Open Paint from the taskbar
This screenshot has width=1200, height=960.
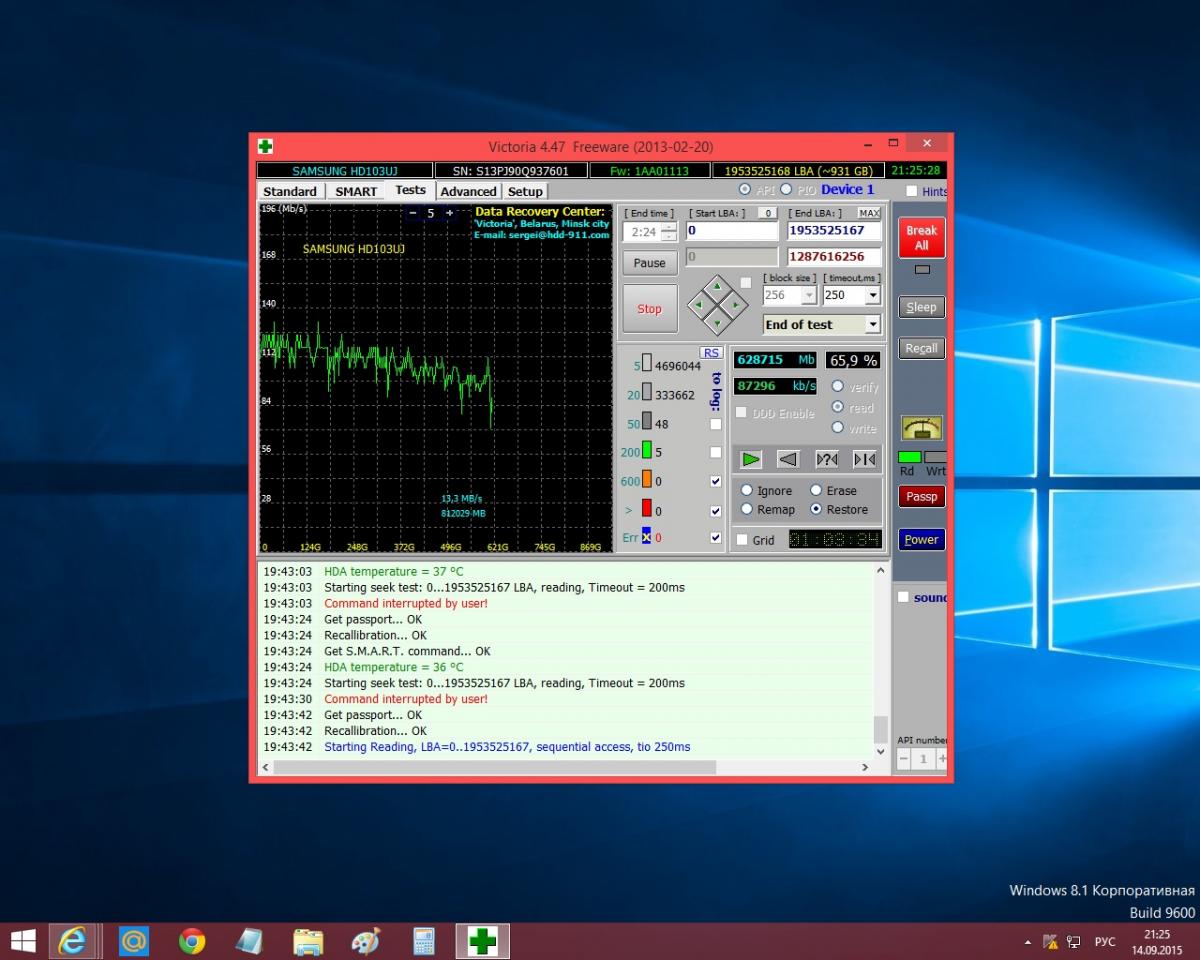pyautogui.click(x=366, y=941)
